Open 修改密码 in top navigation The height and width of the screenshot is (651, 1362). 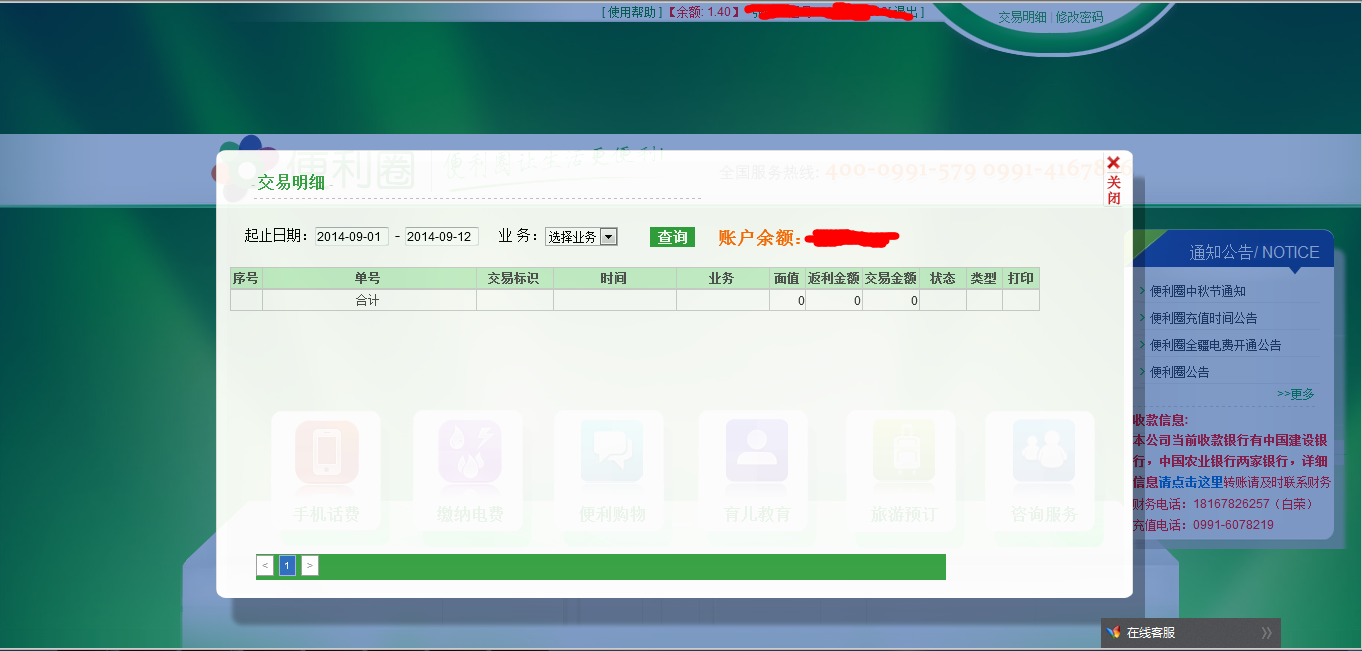[1080, 17]
